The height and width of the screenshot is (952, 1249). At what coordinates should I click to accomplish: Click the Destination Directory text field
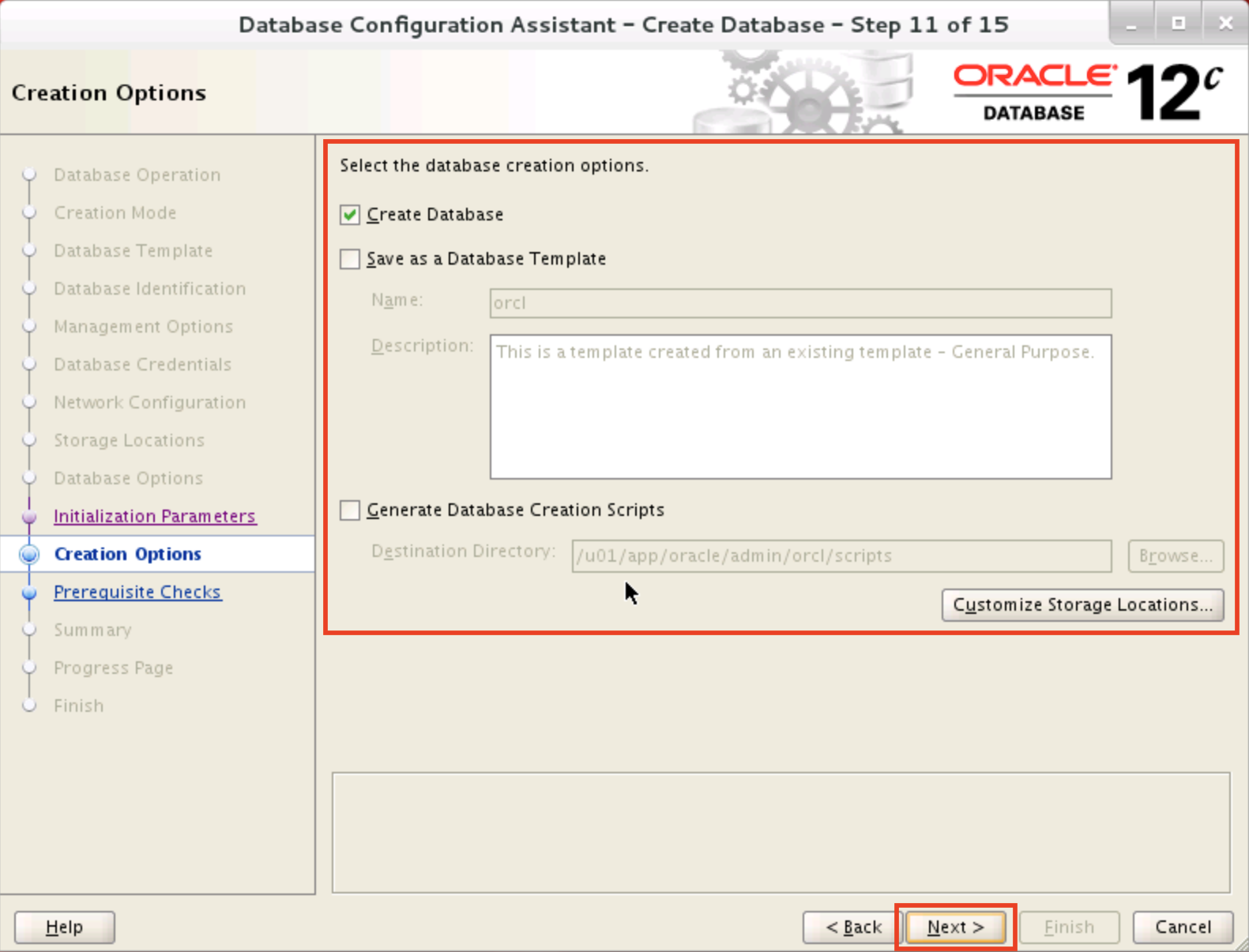pyautogui.click(x=841, y=556)
